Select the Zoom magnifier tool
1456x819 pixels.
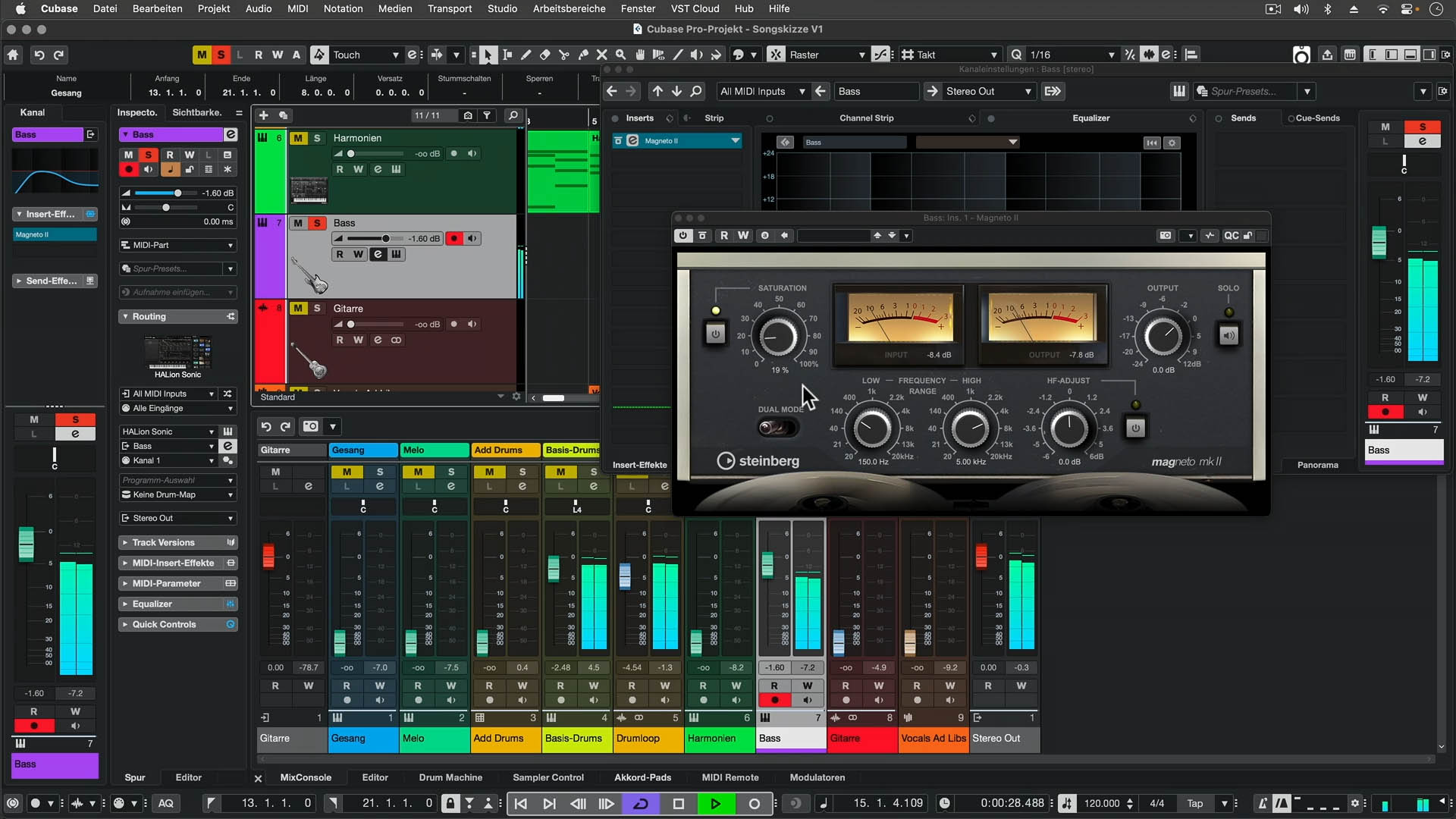pyautogui.click(x=621, y=55)
